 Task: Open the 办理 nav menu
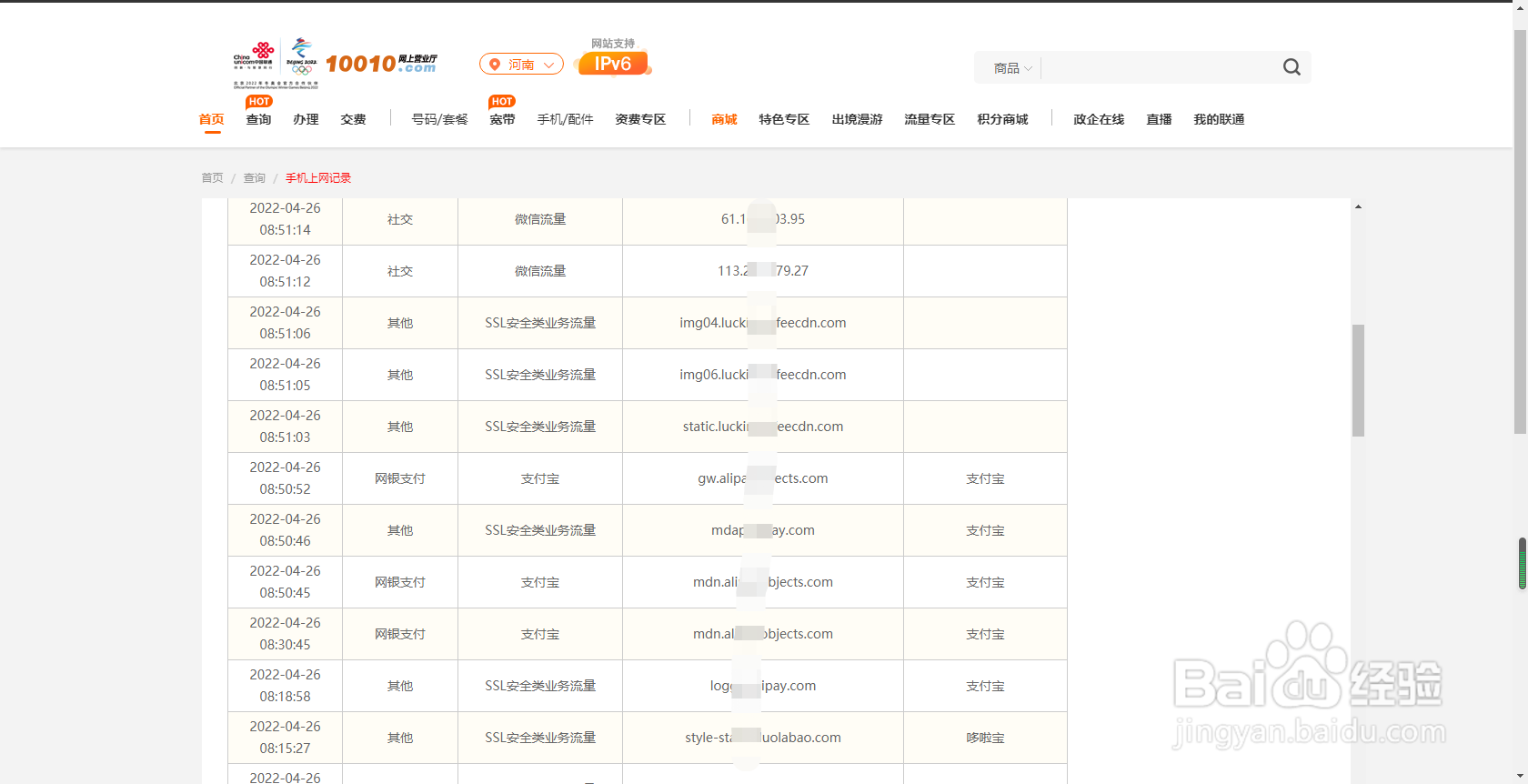coord(307,119)
